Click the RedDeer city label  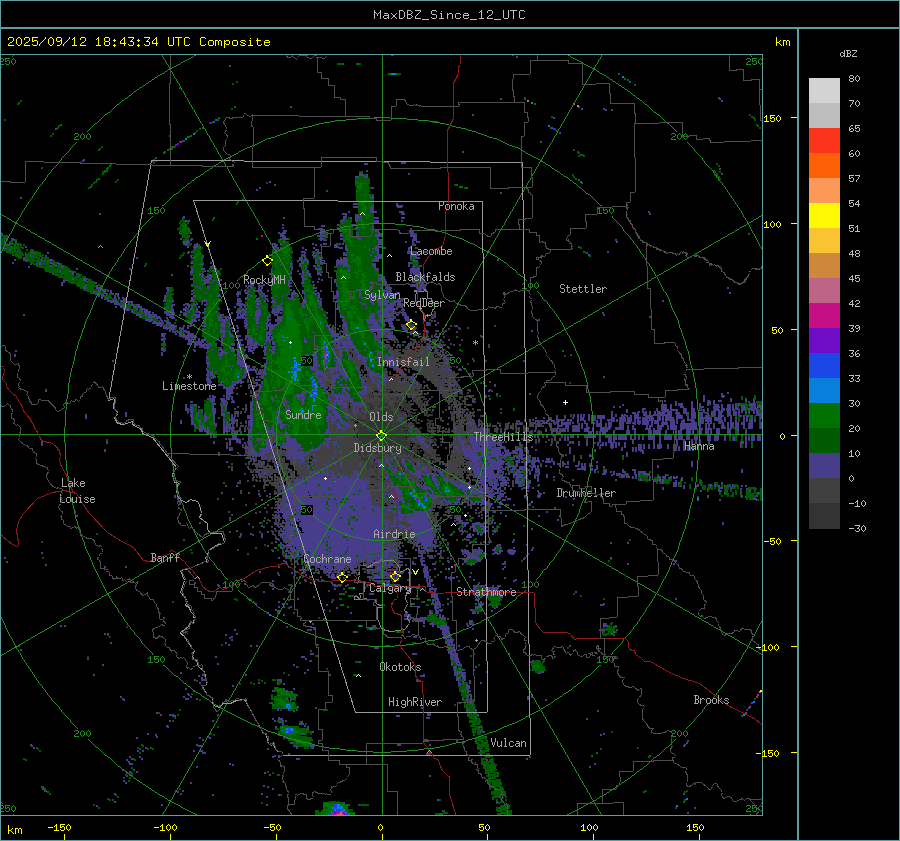click(424, 303)
